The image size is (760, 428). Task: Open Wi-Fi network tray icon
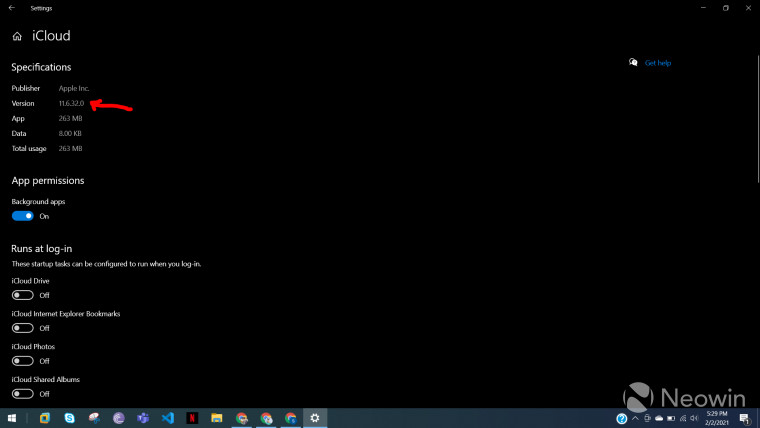[x=683, y=418]
